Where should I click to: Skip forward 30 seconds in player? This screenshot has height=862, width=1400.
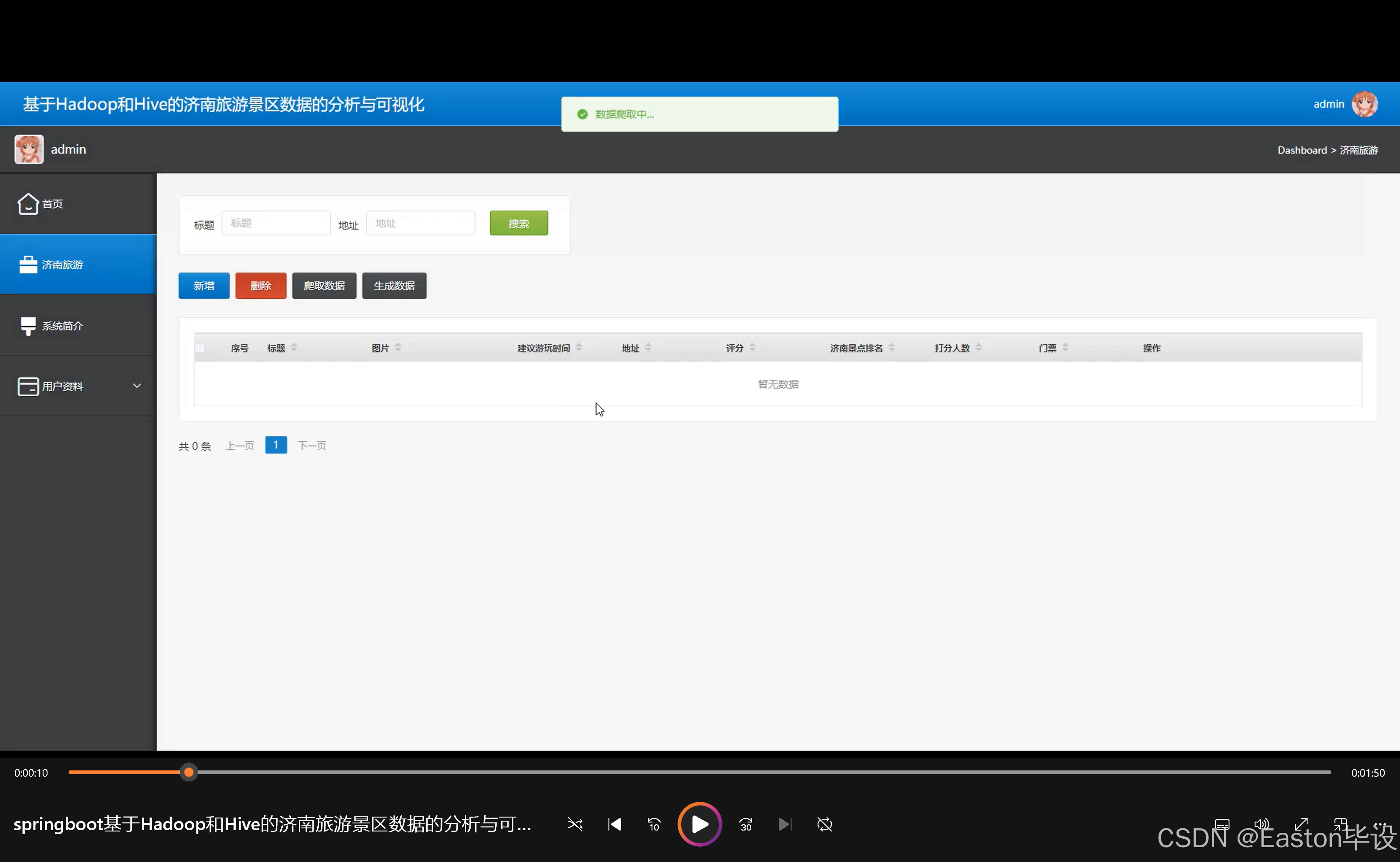746,824
